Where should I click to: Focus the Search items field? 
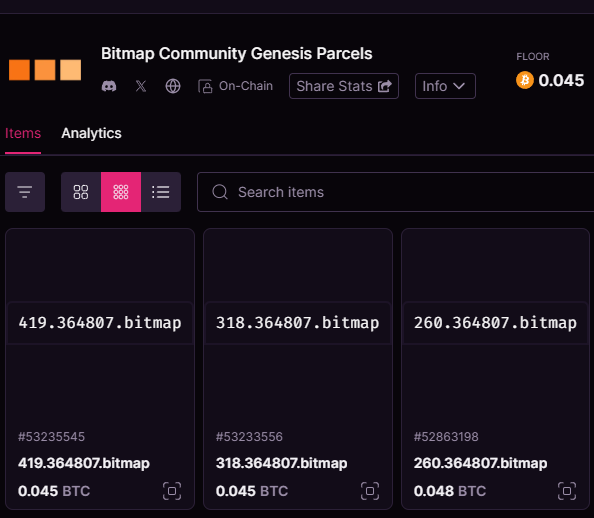395,192
